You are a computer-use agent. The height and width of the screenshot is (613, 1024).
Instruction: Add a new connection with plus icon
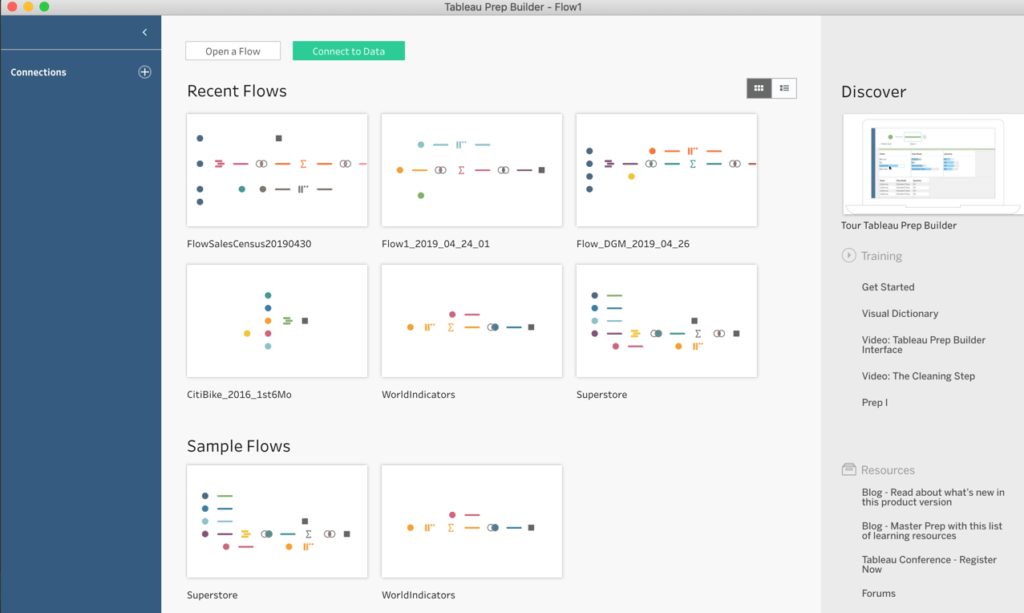pyautogui.click(x=144, y=72)
